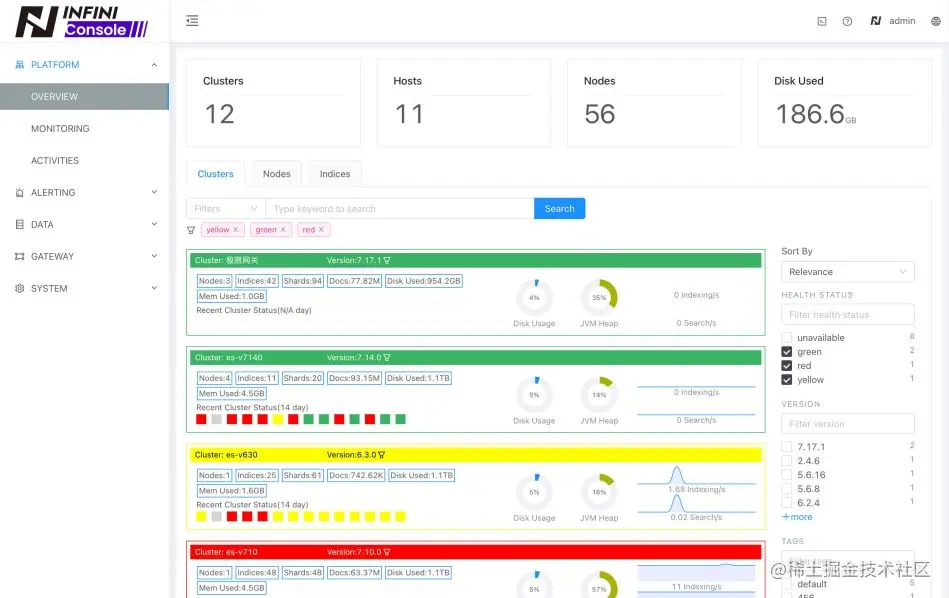
Task: Open the es-v630 cluster header
Action: tap(476, 455)
